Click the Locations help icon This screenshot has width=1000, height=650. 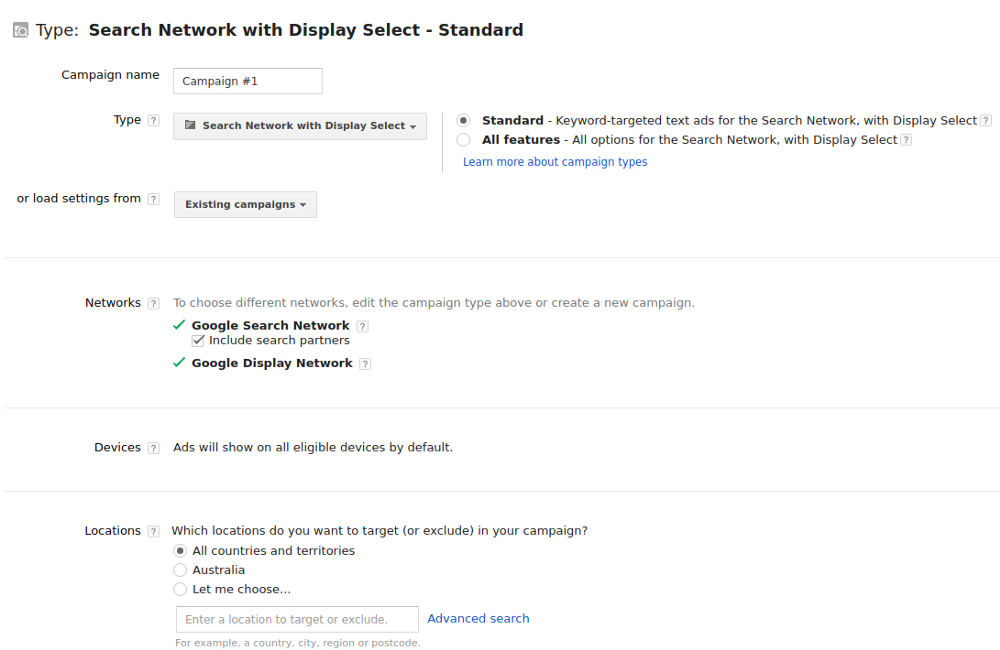tap(153, 531)
